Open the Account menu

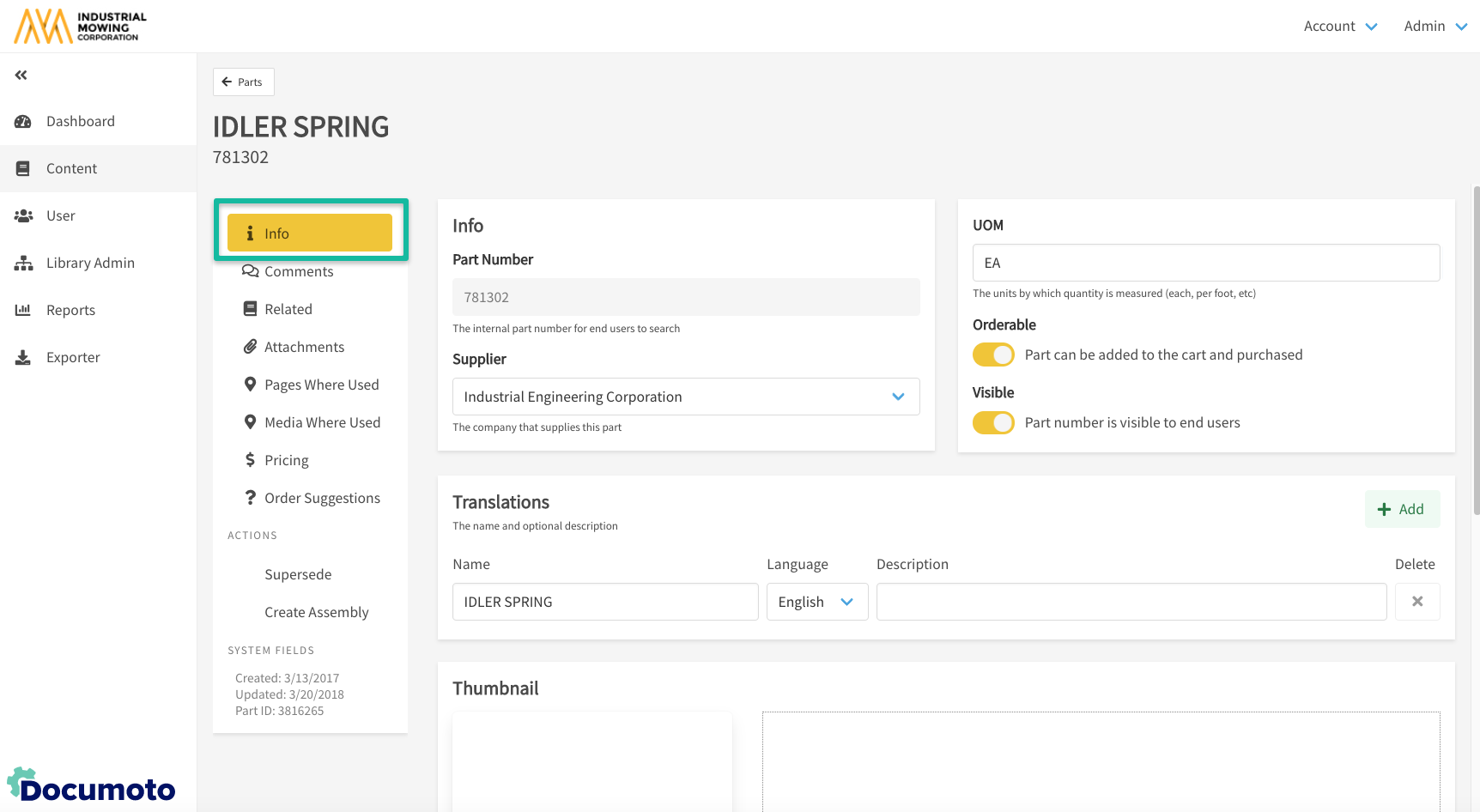pos(1339,27)
